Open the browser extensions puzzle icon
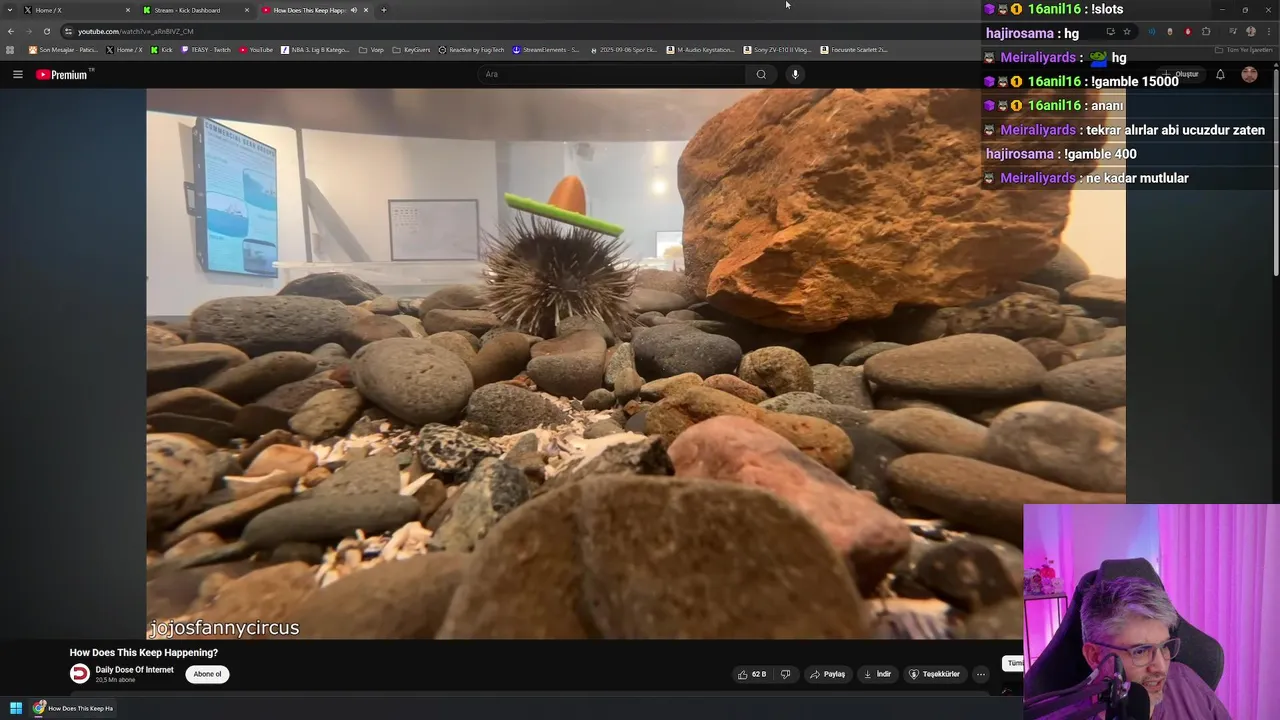 (1206, 31)
